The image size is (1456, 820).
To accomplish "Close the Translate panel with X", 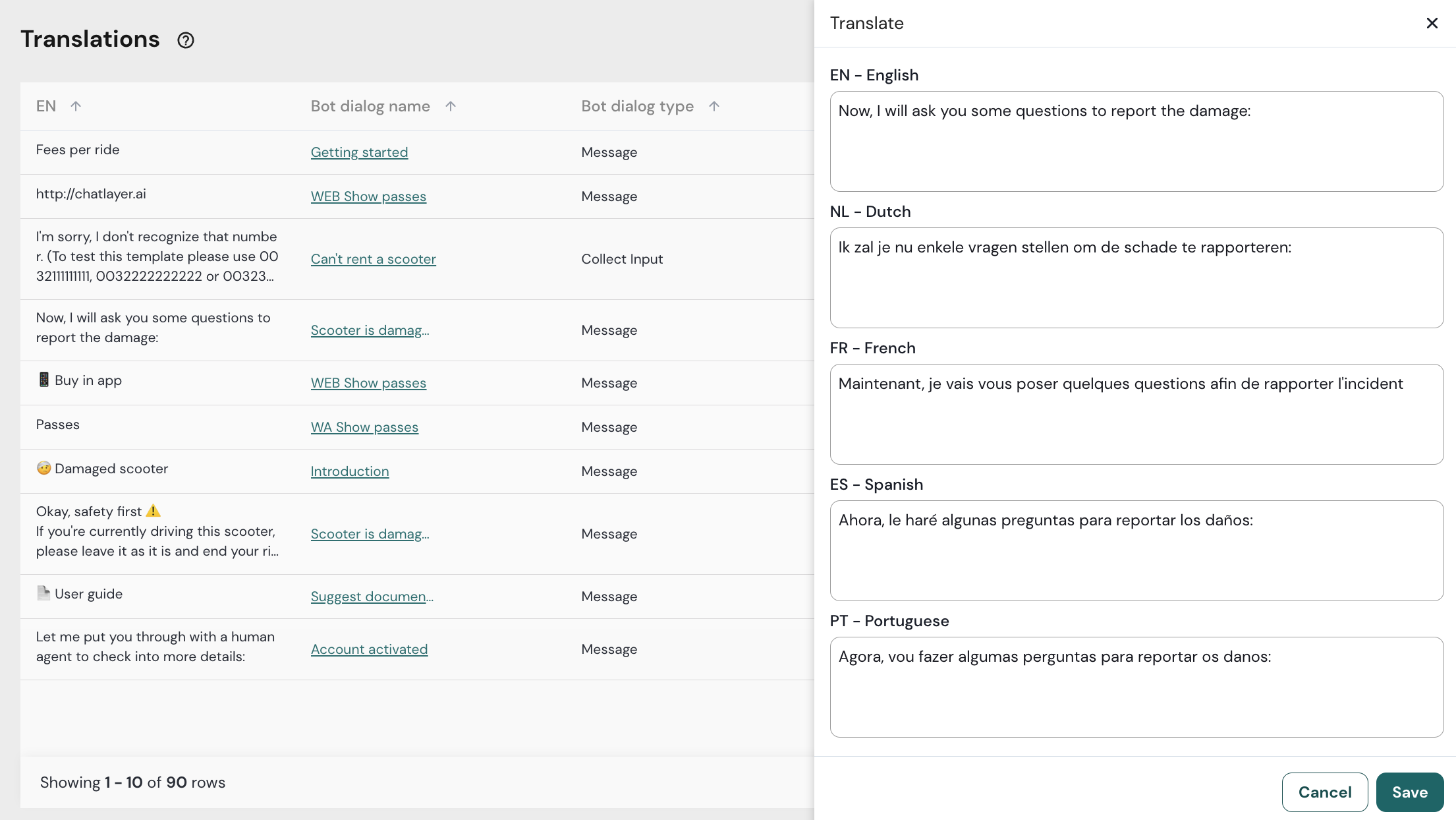I will (x=1432, y=23).
